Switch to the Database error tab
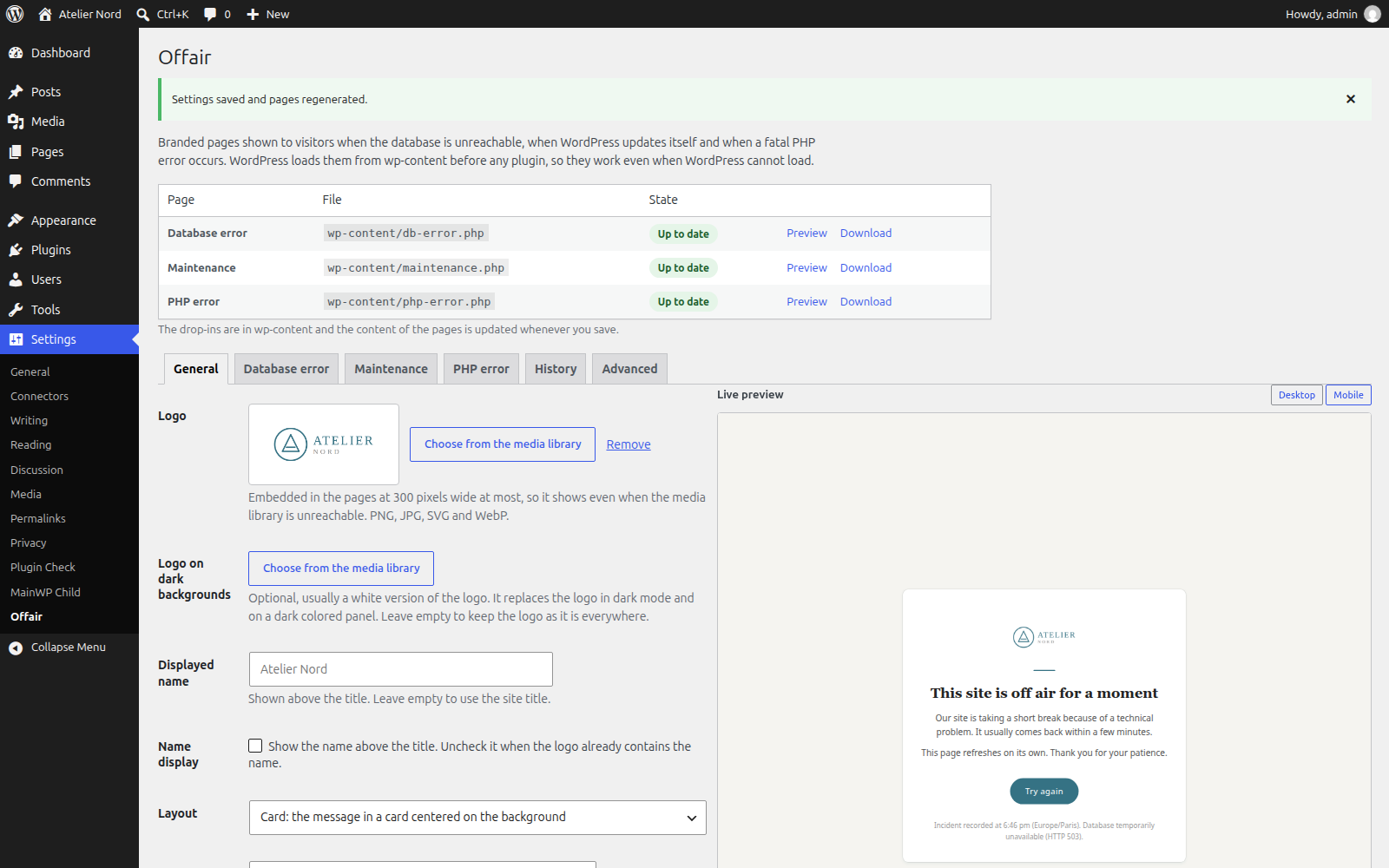This screenshot has width=1389, height=868. (286, 369)
